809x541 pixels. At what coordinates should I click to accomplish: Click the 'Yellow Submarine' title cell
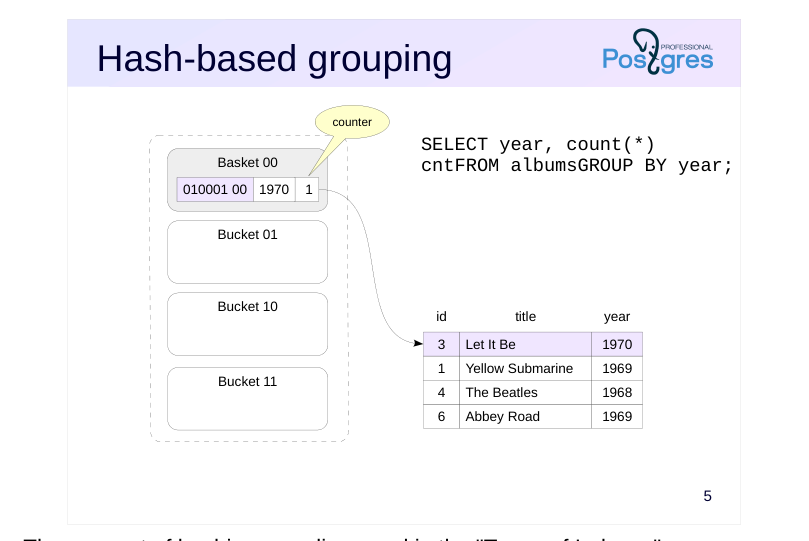click(x=525, y=369)
